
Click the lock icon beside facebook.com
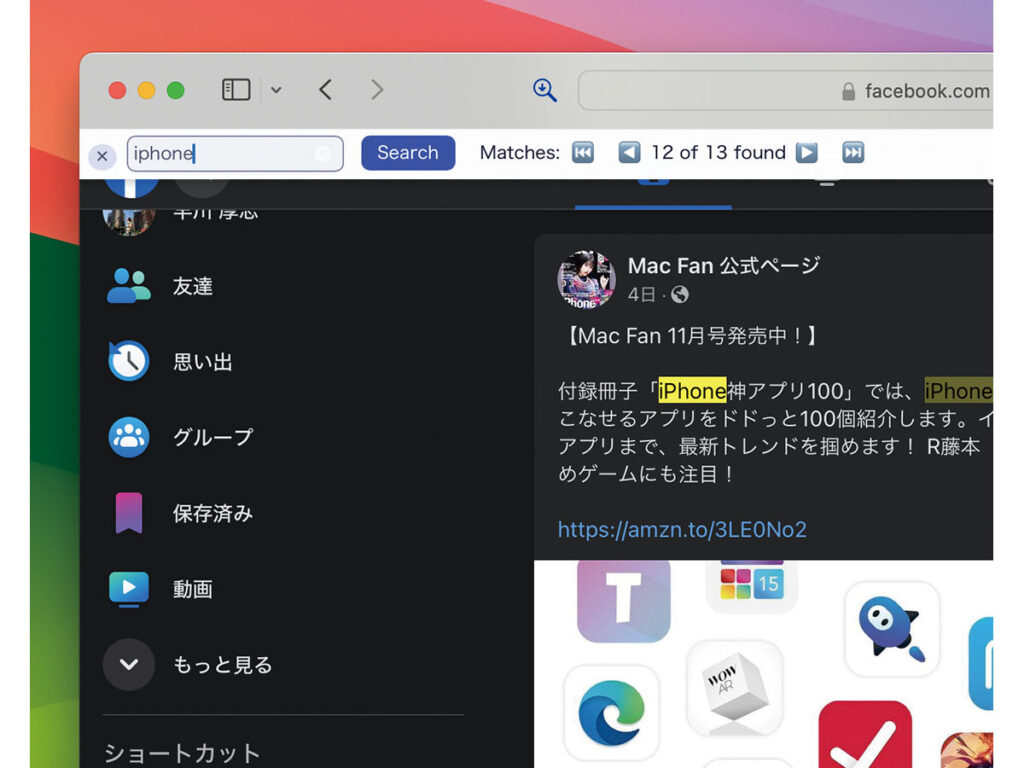[848, 91]
